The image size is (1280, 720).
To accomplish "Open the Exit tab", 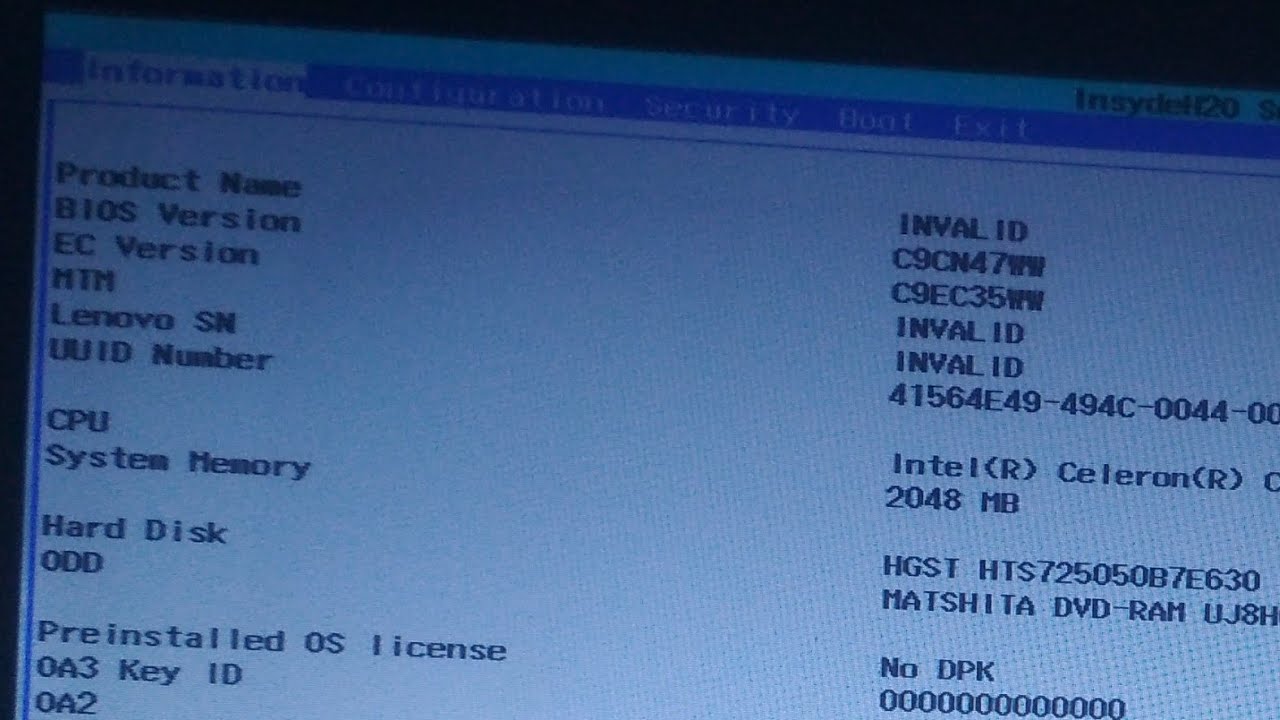I will [x=990, y=127].
